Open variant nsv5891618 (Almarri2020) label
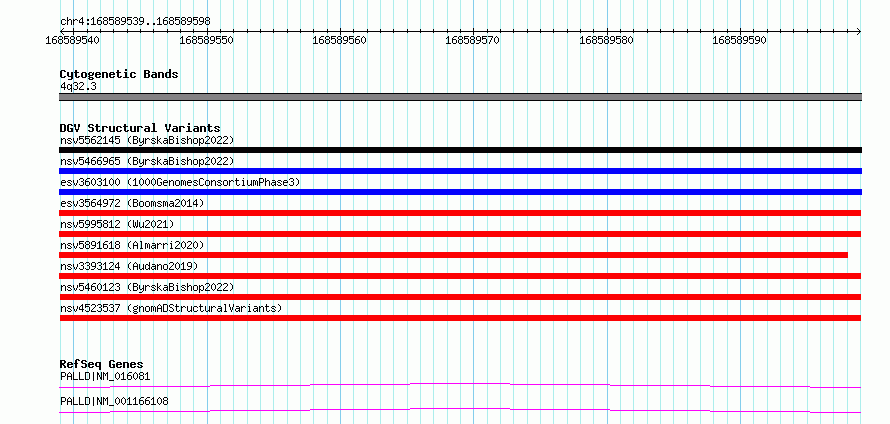Screen dimensions: 890x424 pos(132,245)
